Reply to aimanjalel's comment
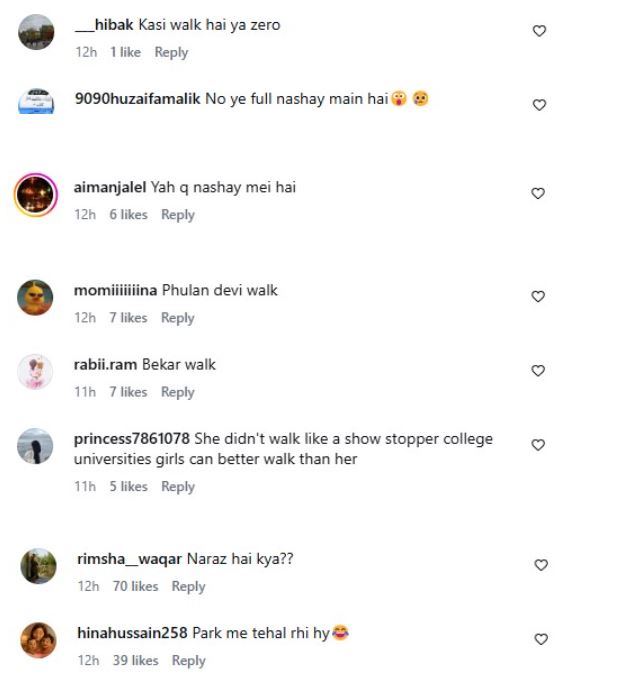Viewport: 635px width, 694px height. coord(177,214)
